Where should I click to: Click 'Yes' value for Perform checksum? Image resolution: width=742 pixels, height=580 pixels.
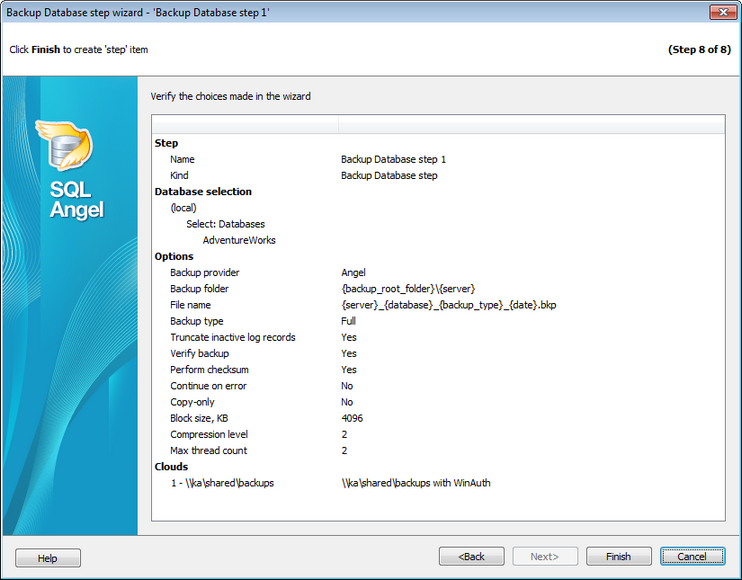349,369
